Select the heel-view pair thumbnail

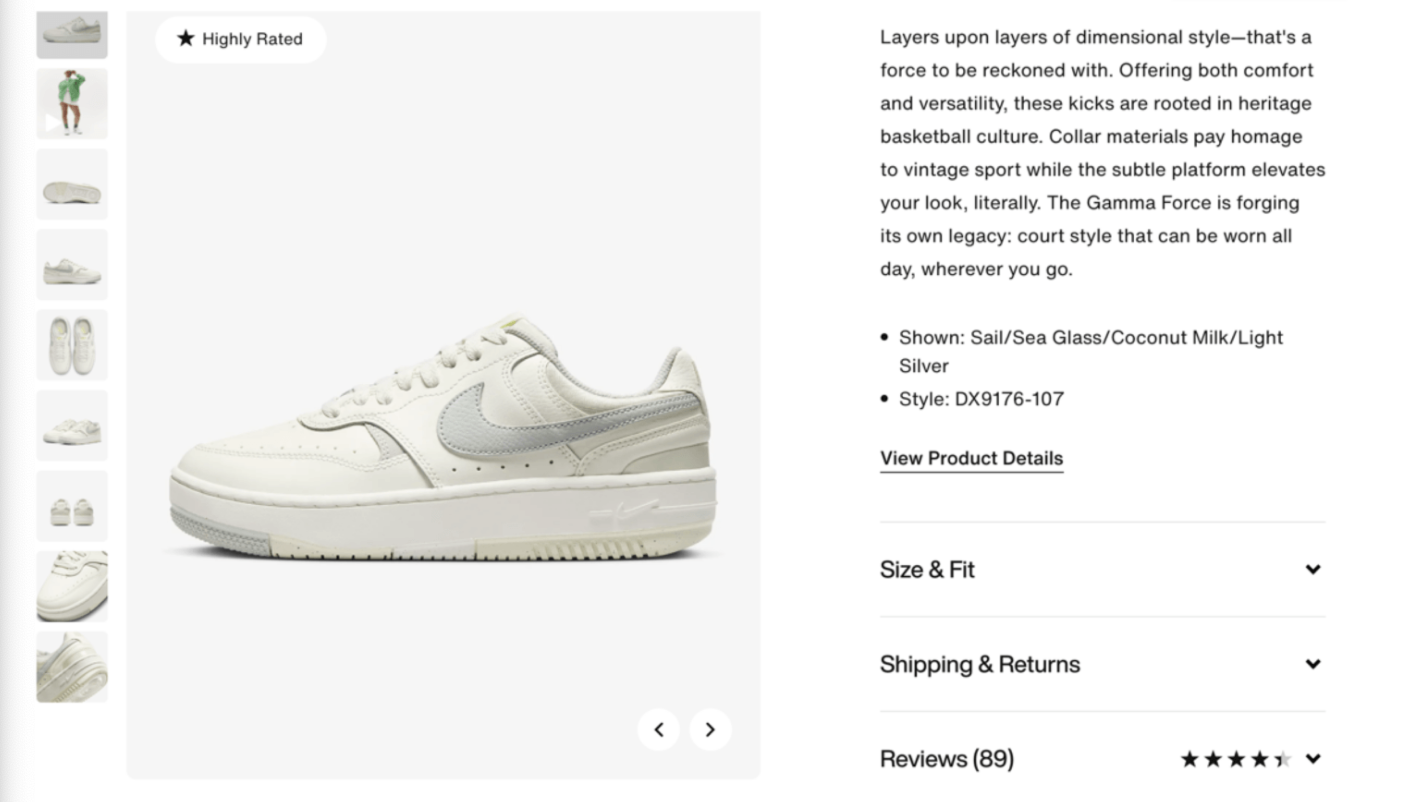click(71, 506)
